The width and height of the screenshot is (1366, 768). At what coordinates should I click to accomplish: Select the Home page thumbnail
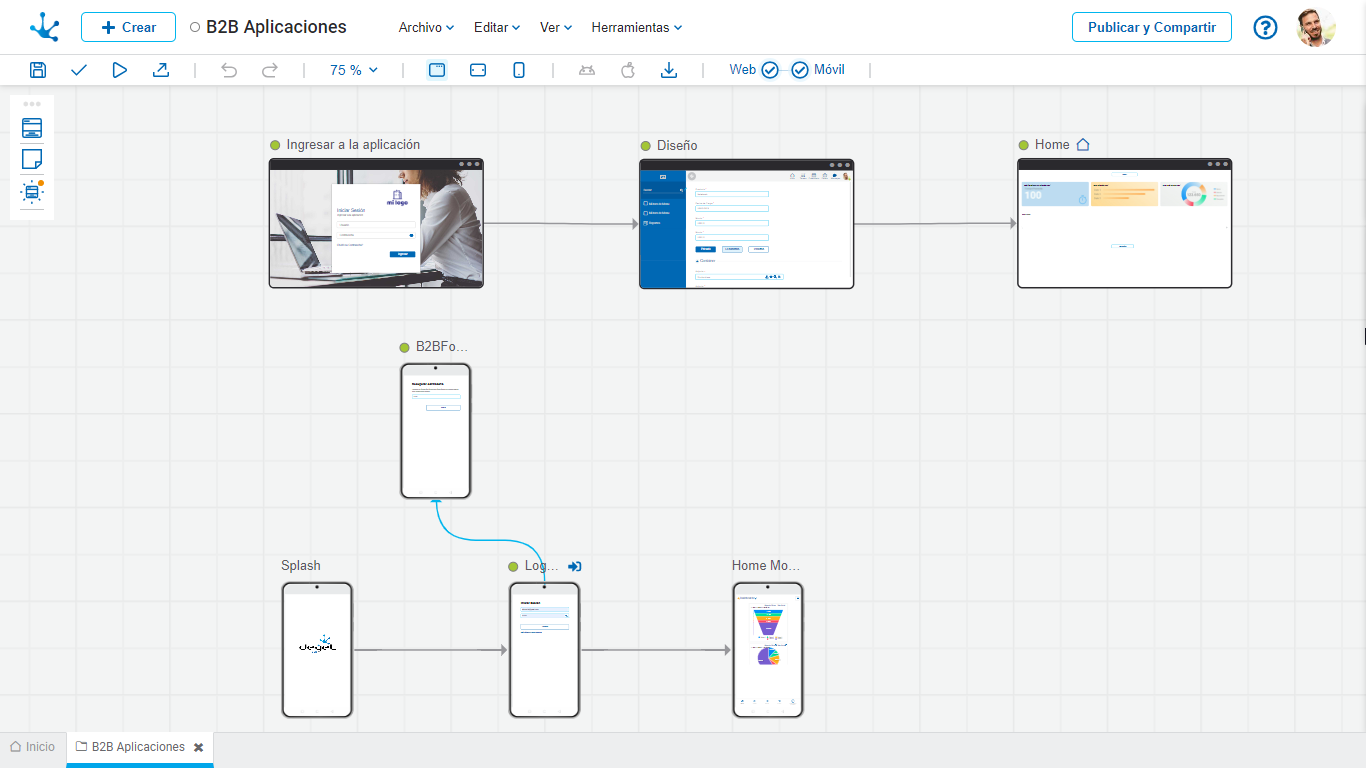click(x=1124, y=224)
